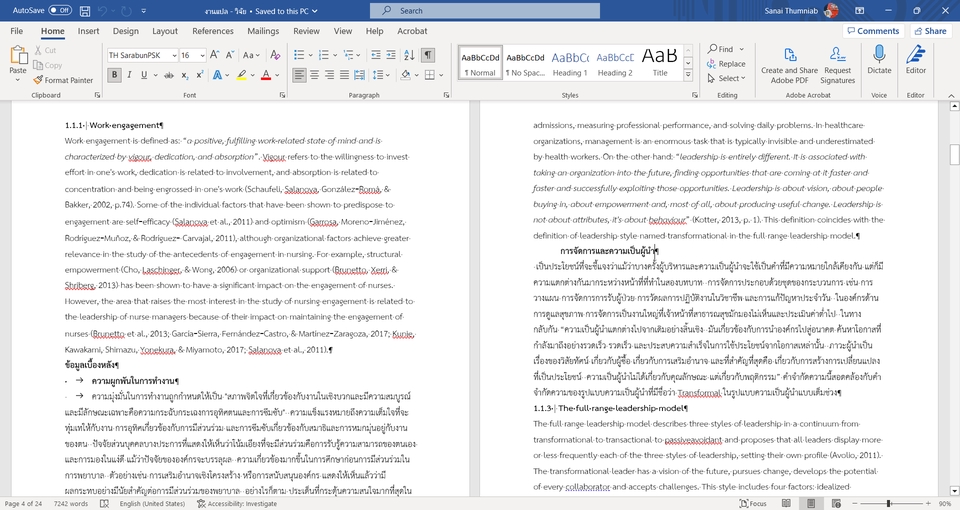The width and height of the screenshot is (960, 510).
Task: Apply red font color
Action: [266, 75]
